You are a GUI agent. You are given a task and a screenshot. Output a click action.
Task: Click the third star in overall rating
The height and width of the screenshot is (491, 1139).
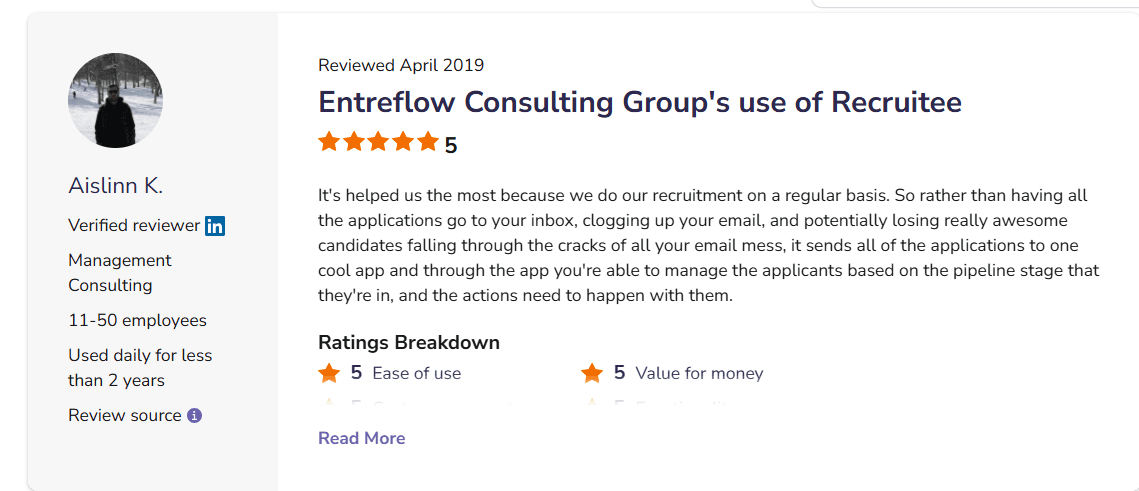(x=379, y=142)
